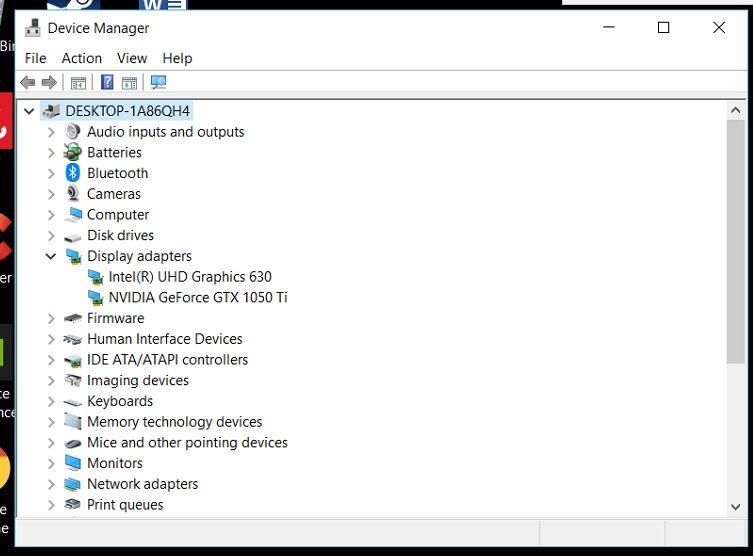
Task: Expand the Disk drives category
Action: coord(51,235)
